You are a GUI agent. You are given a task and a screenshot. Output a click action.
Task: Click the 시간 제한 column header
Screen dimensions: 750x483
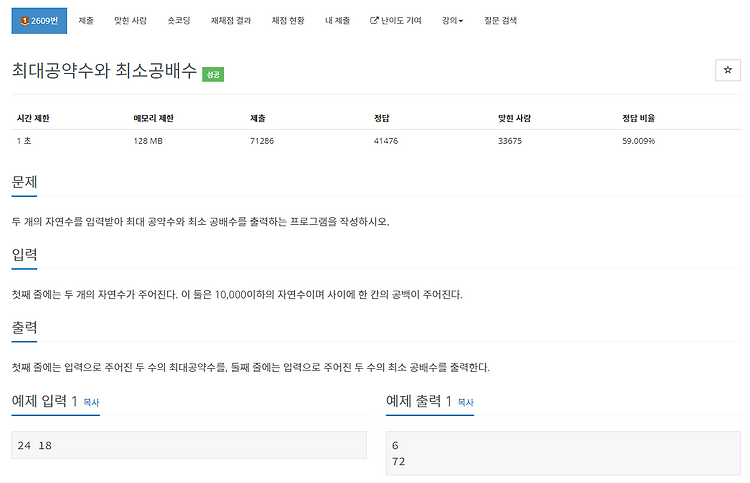tap(33, 118)
